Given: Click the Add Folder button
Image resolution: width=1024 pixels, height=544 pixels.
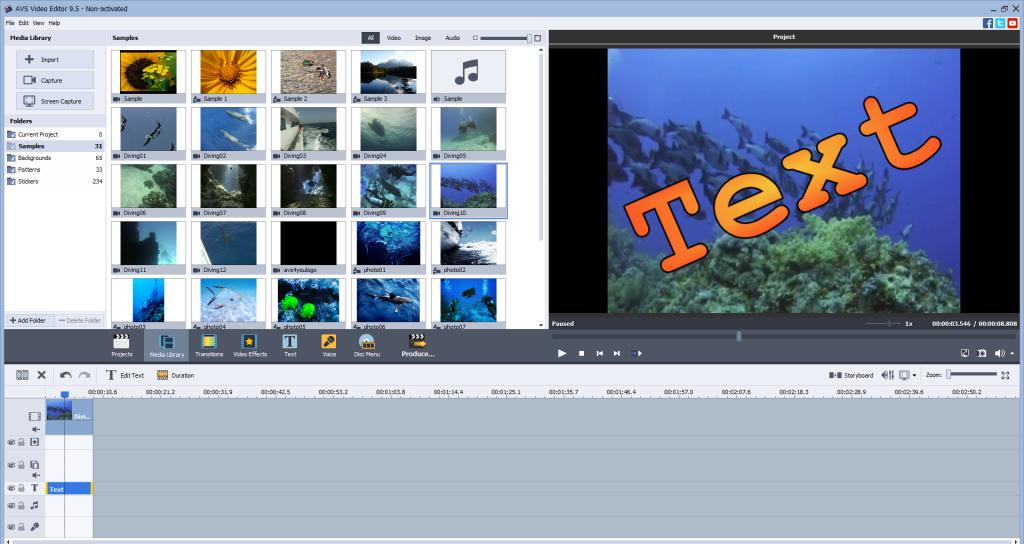Looking at the screenshot, I should point(29,320).
